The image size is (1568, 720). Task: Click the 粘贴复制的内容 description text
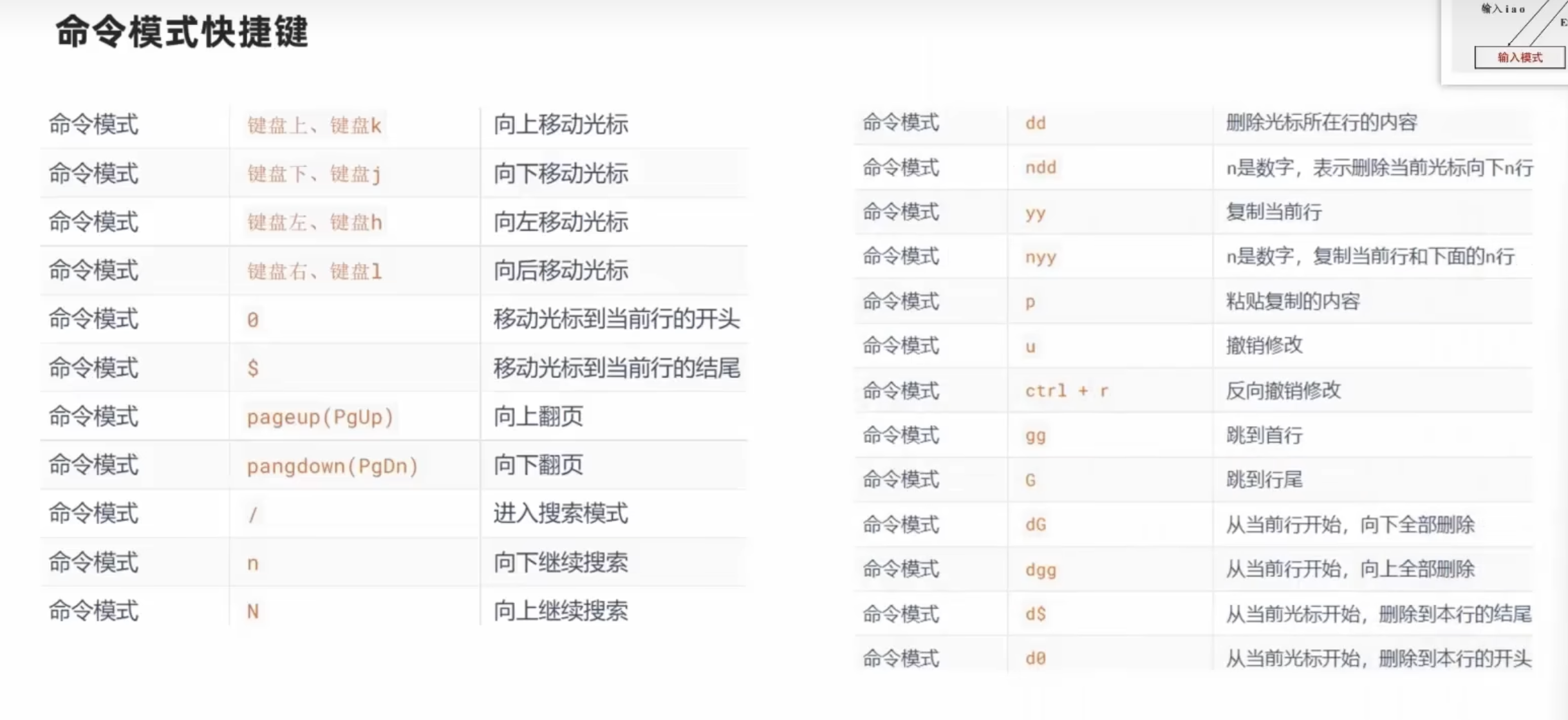pyautogui.click(x=1293, y=301)
